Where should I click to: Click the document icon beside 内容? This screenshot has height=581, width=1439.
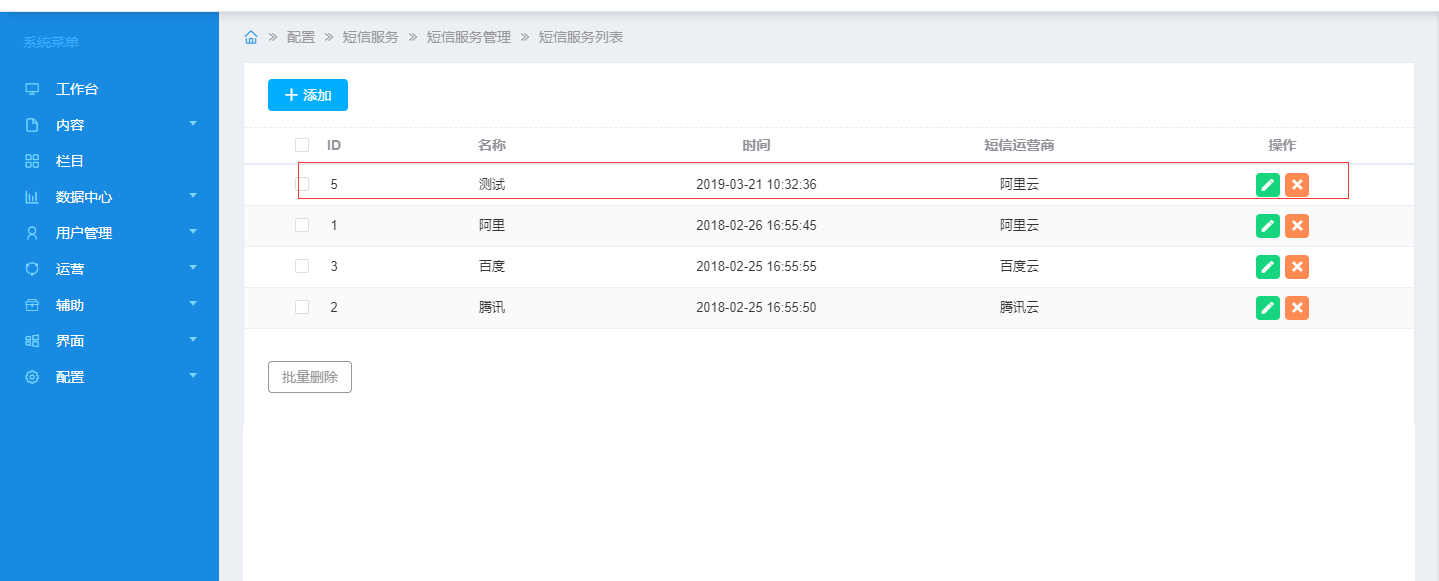coord(32,125)
